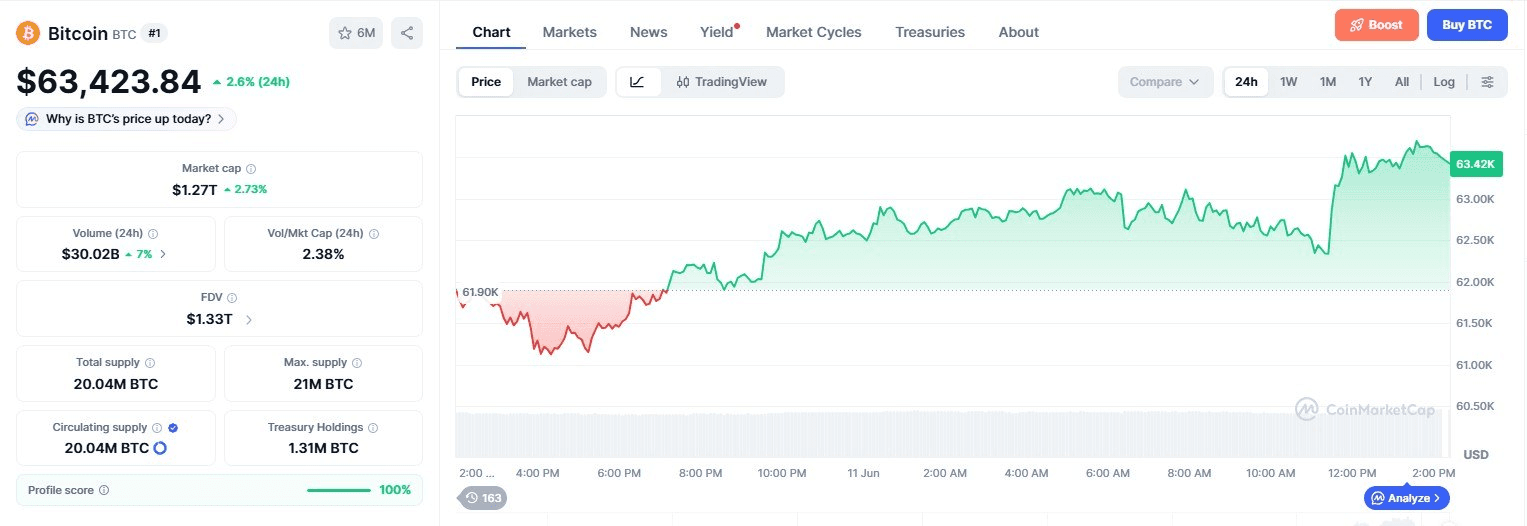Click Profile score info icon
The image size is (1527, 526).
(x=104, y=490)
